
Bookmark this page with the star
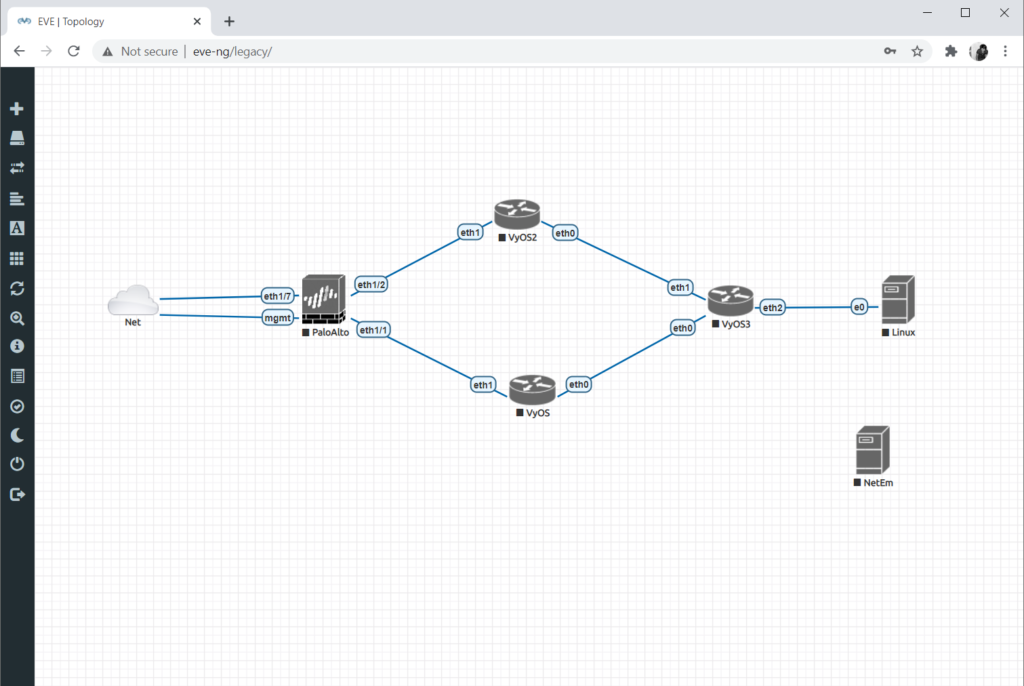click(917, 51)
